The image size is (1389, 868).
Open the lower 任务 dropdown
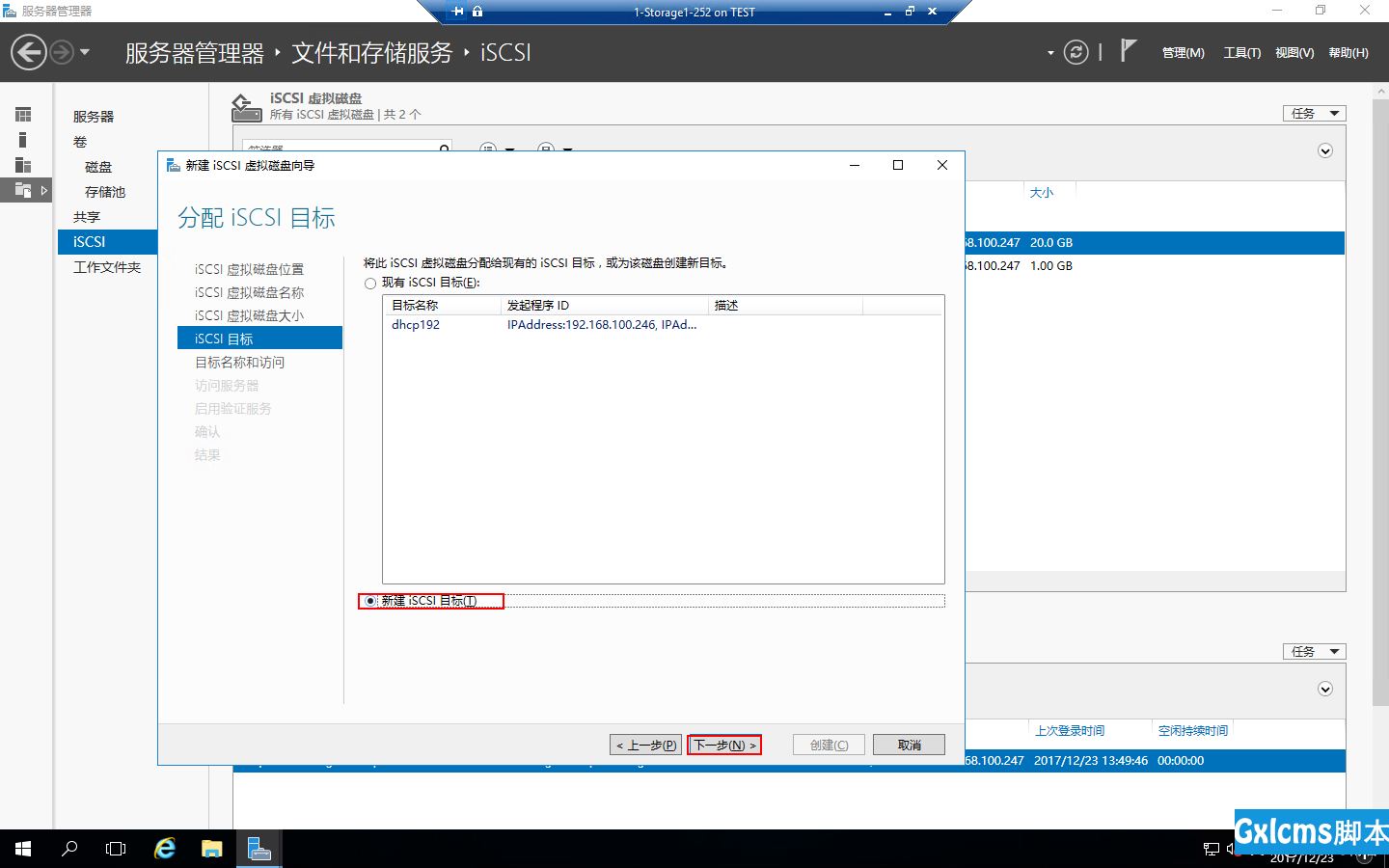1314,652
